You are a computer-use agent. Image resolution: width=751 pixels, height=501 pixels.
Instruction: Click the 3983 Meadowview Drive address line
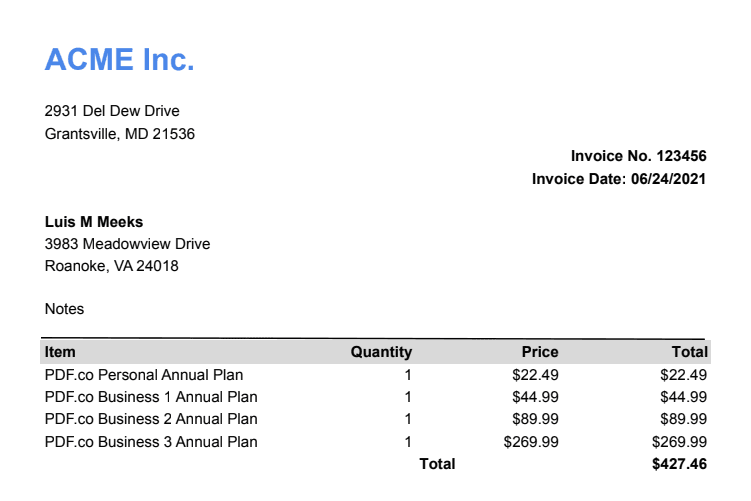point(127,244)
